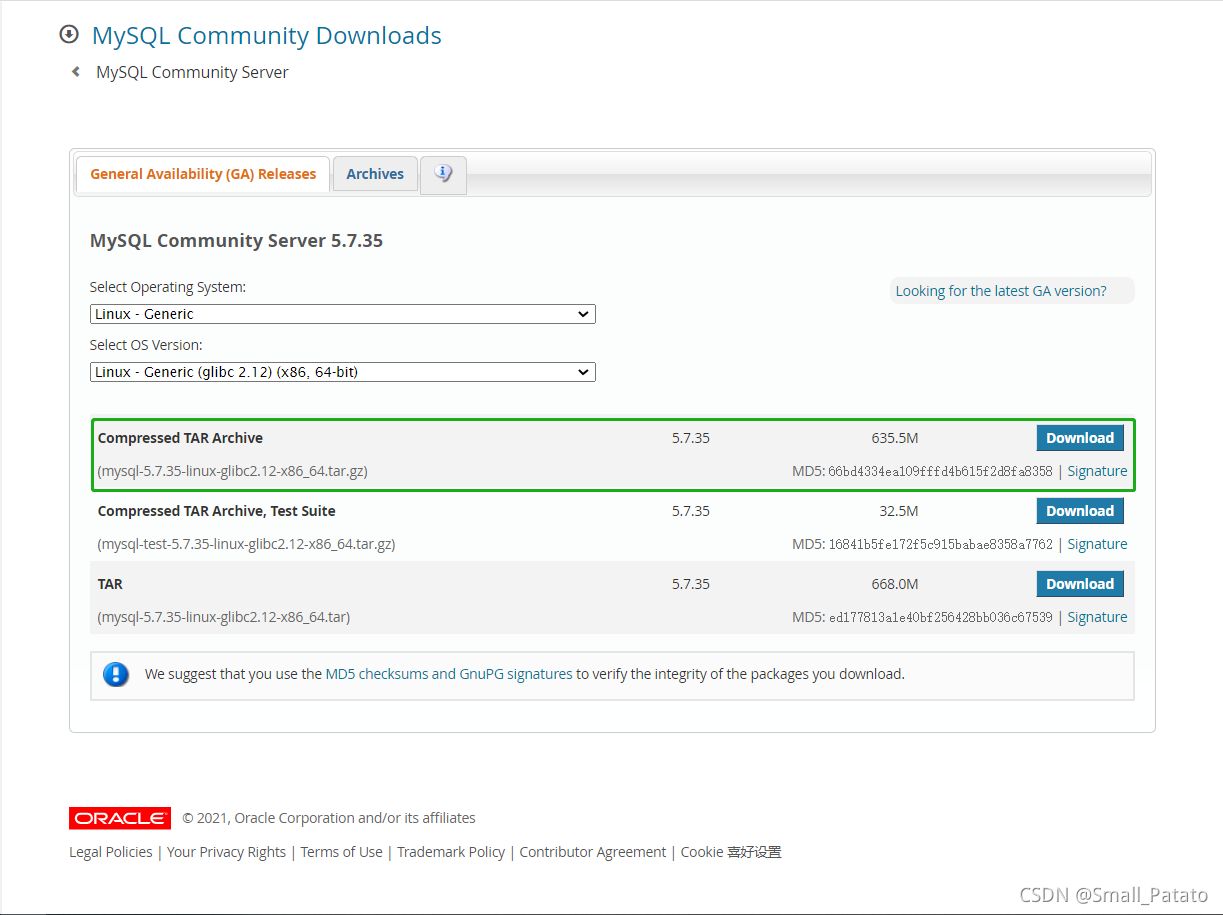Image resolution: width=1223 pixels, height=915 pixels.
Task: Open Cookie 喜好设置 footer link
Action: tap(731, 852)
